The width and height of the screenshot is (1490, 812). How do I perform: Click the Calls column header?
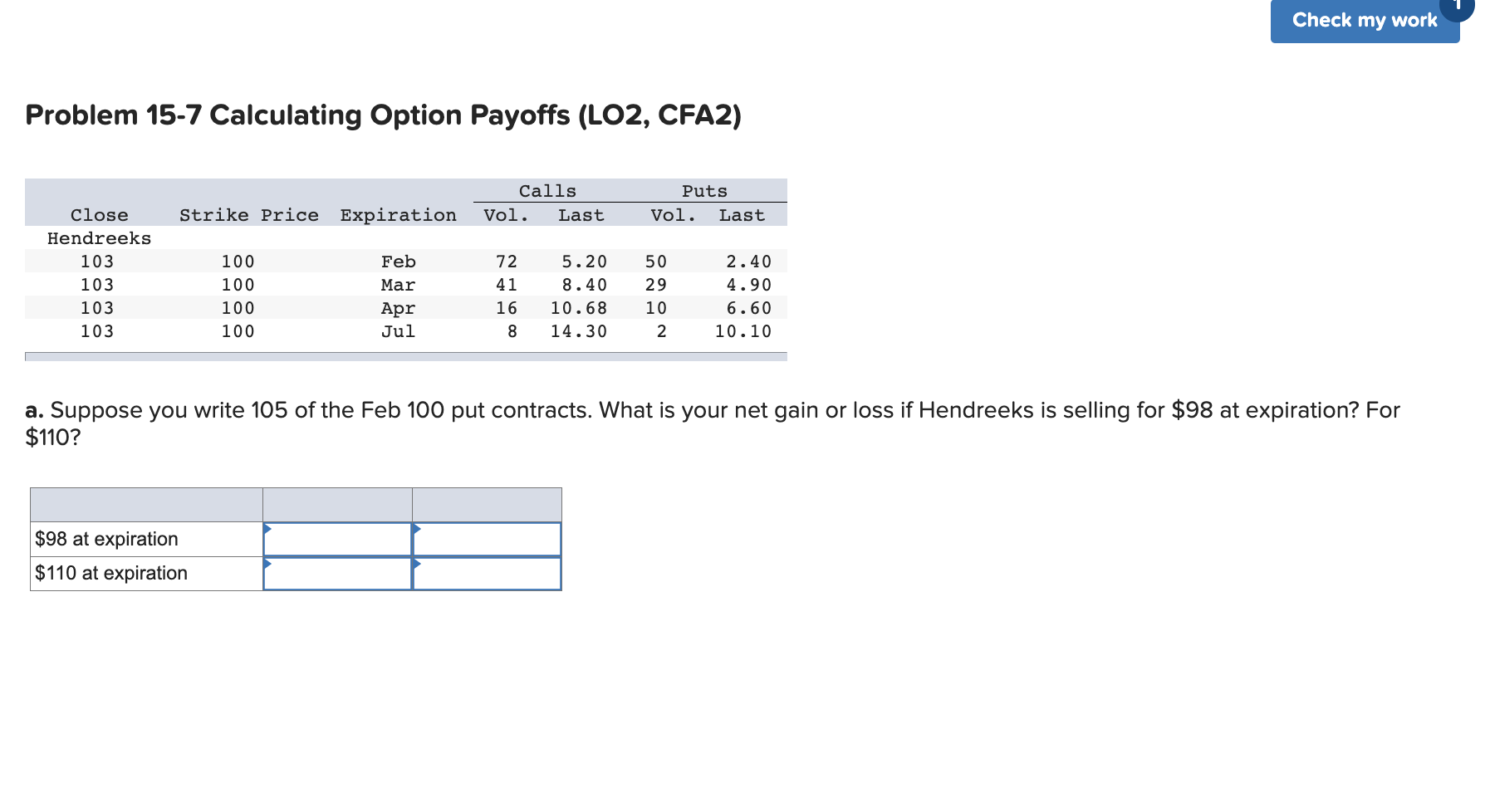[x=547, y=191]
